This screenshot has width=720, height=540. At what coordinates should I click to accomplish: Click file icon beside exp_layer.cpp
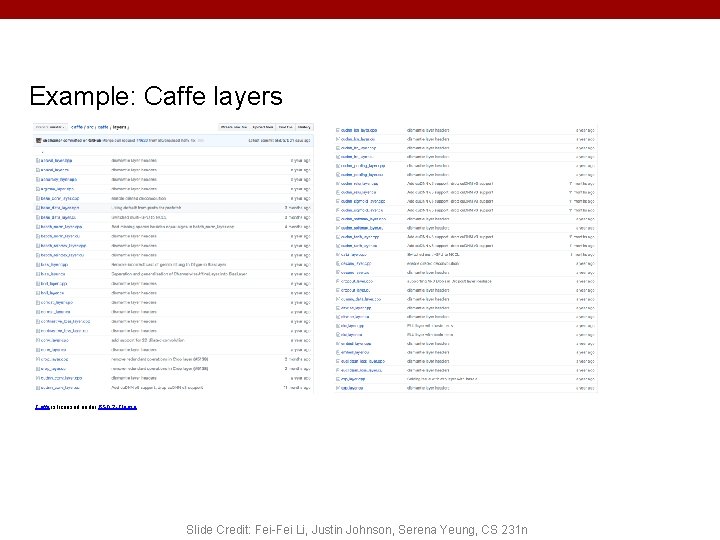[x=338, y=379]
